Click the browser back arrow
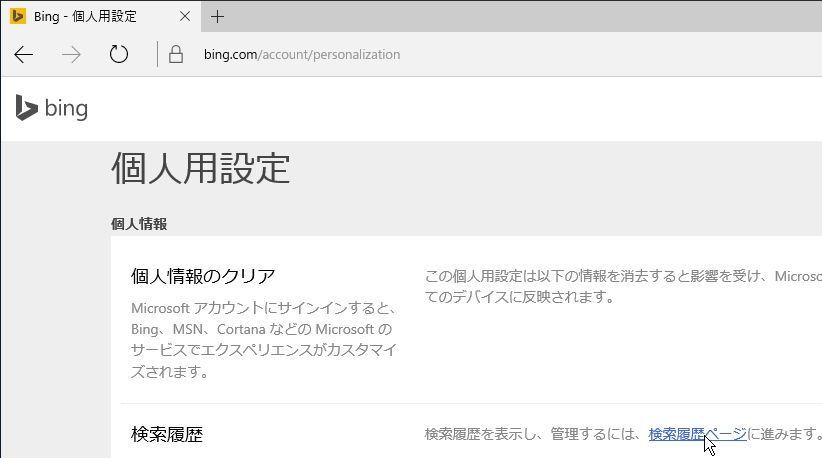Image resolution: width=822 pixels, height=458 pixels. [x=24, y=54]
